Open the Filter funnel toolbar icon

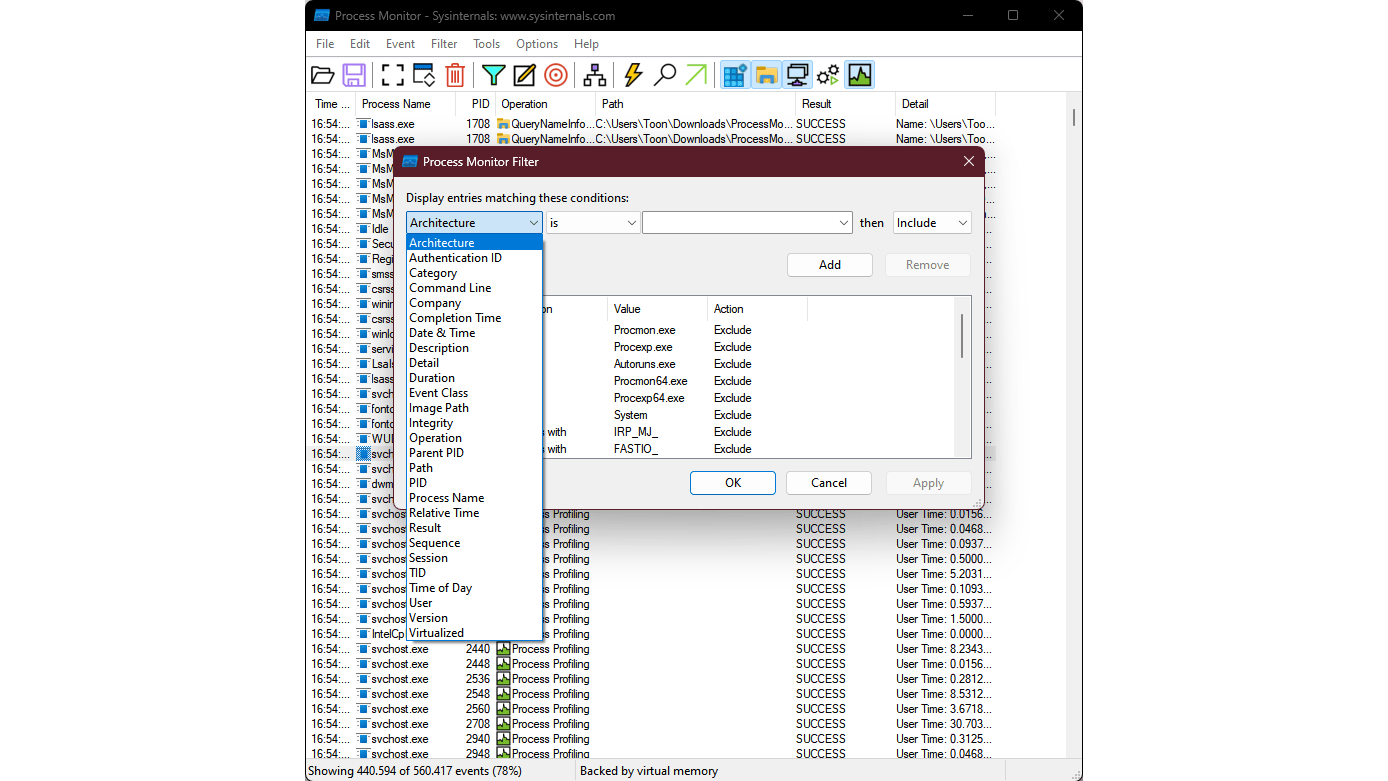click(x=493, y=75)
